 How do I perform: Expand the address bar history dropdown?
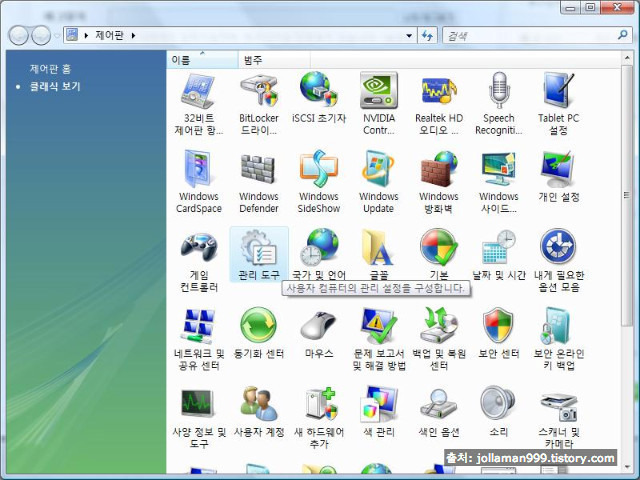point(409,36)
